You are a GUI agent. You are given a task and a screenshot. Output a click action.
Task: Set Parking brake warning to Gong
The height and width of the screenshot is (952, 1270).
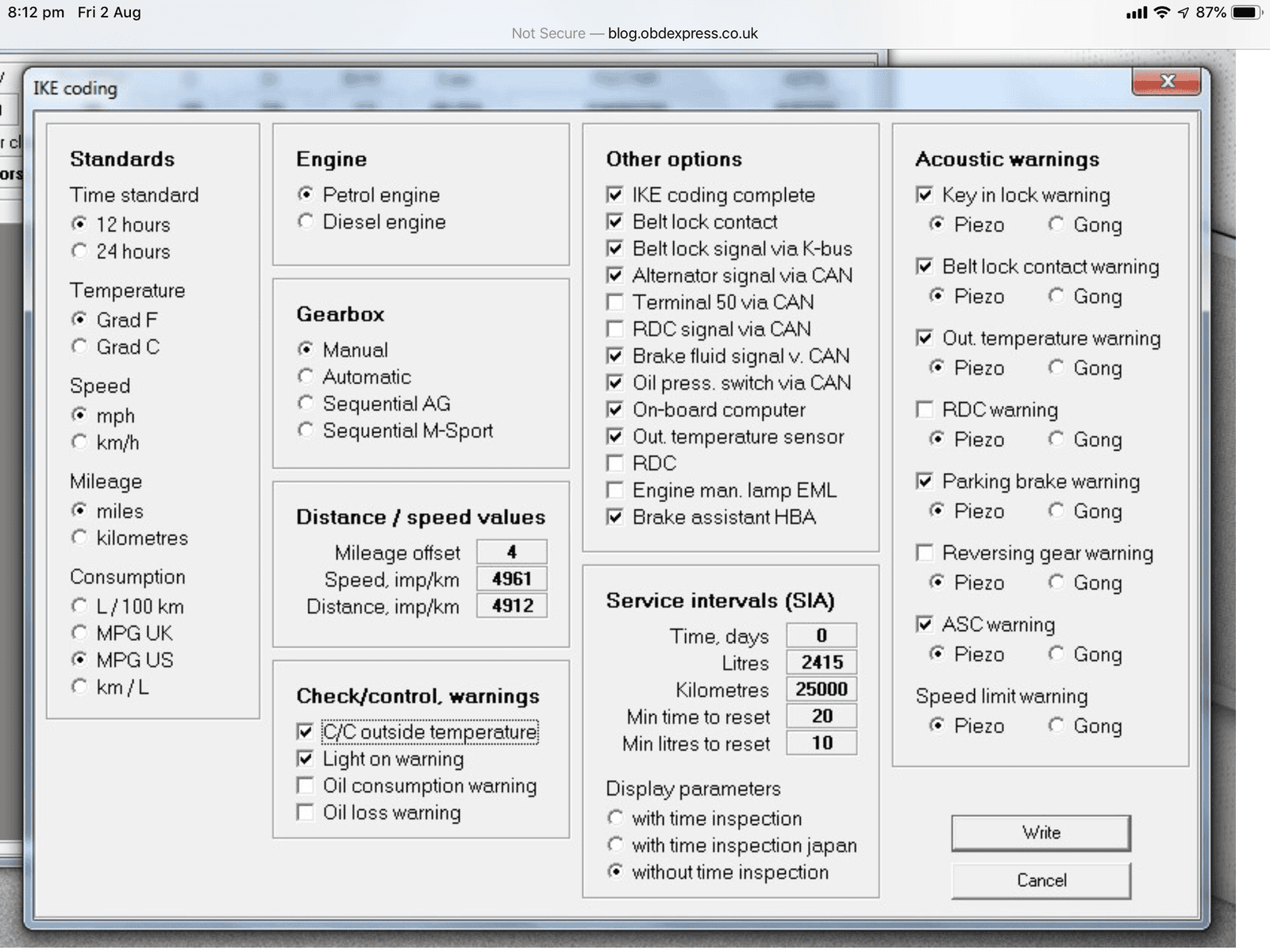coord(1056,511)
